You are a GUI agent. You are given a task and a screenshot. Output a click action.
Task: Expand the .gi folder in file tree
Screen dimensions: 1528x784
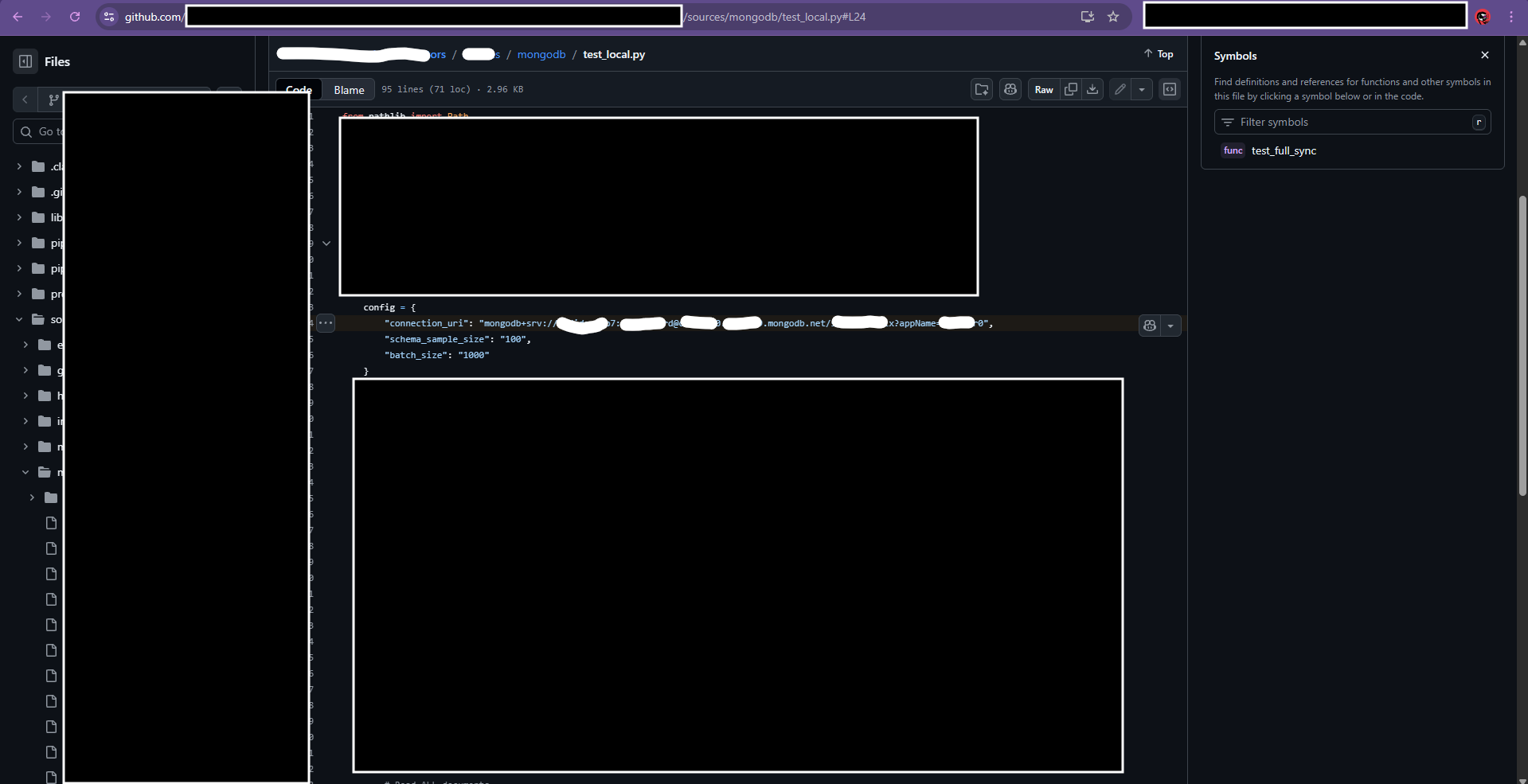pos(19,192)
